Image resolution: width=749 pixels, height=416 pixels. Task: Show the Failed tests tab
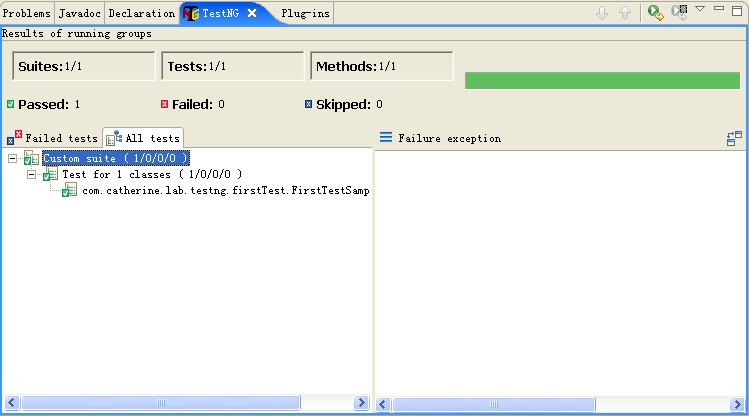point(53,138)
